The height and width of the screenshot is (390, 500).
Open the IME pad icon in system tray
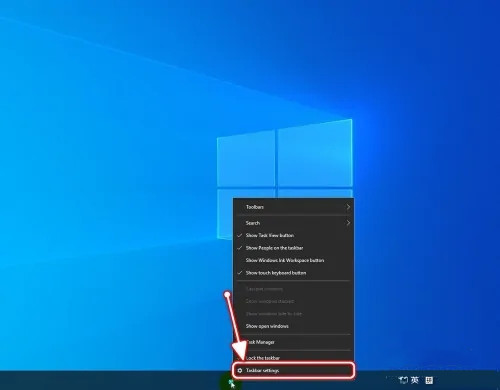(429, 380)
